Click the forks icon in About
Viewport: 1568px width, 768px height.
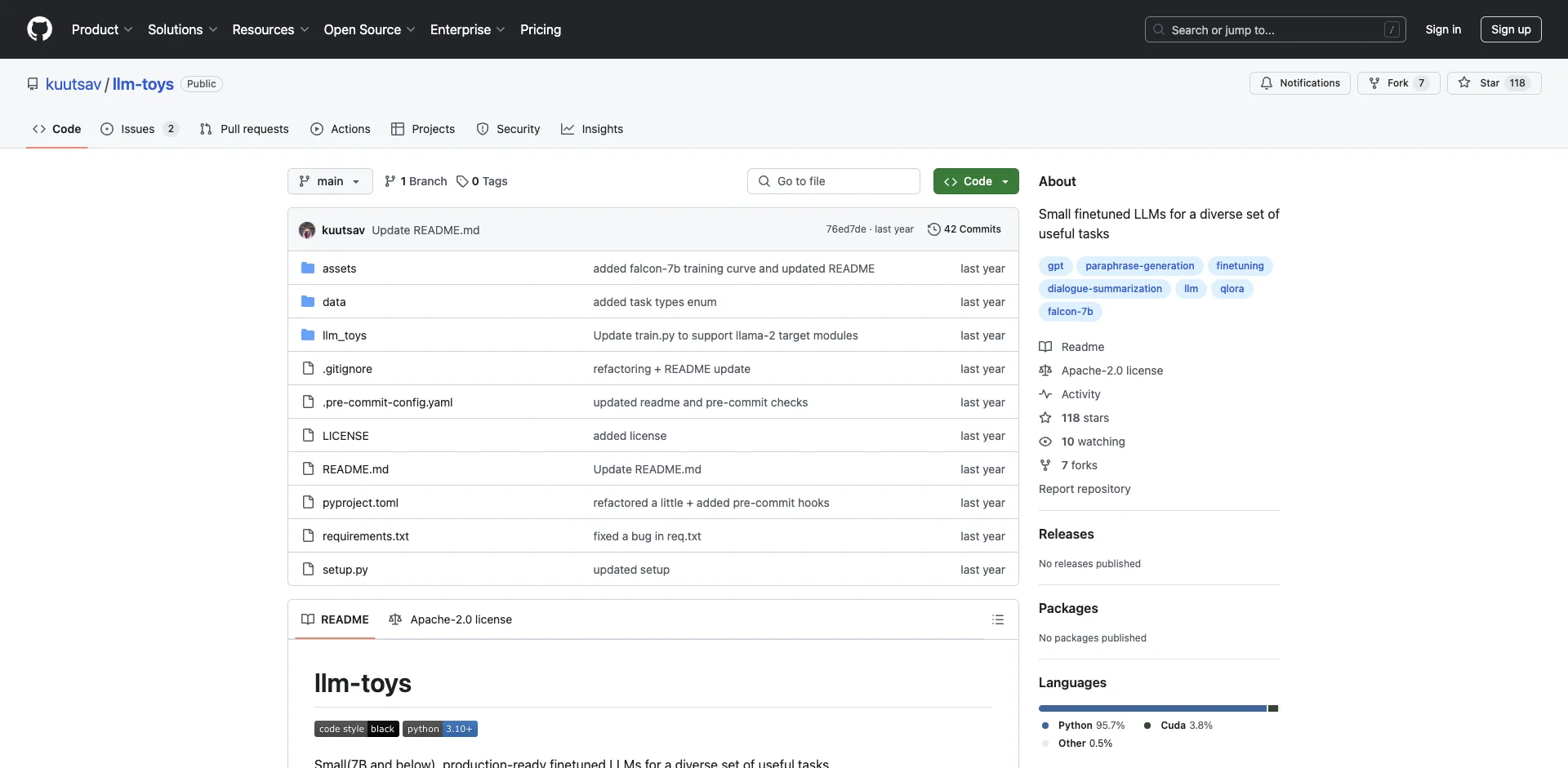(x=1045, y=465)
